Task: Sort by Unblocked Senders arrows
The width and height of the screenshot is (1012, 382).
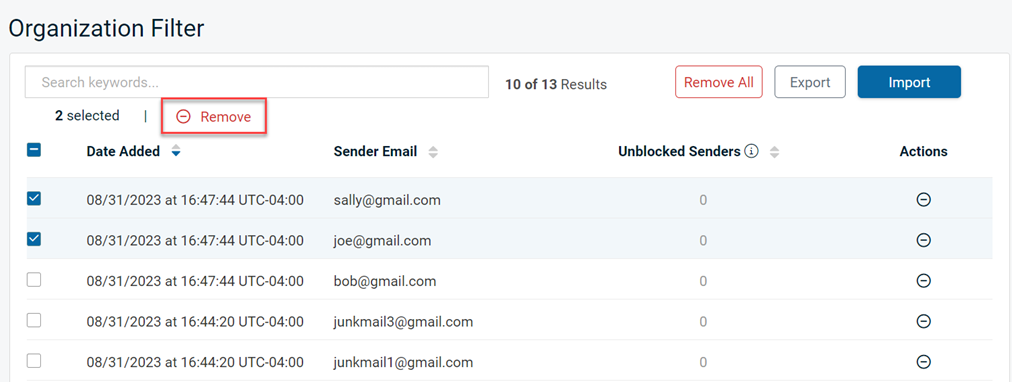Action: 774,152
